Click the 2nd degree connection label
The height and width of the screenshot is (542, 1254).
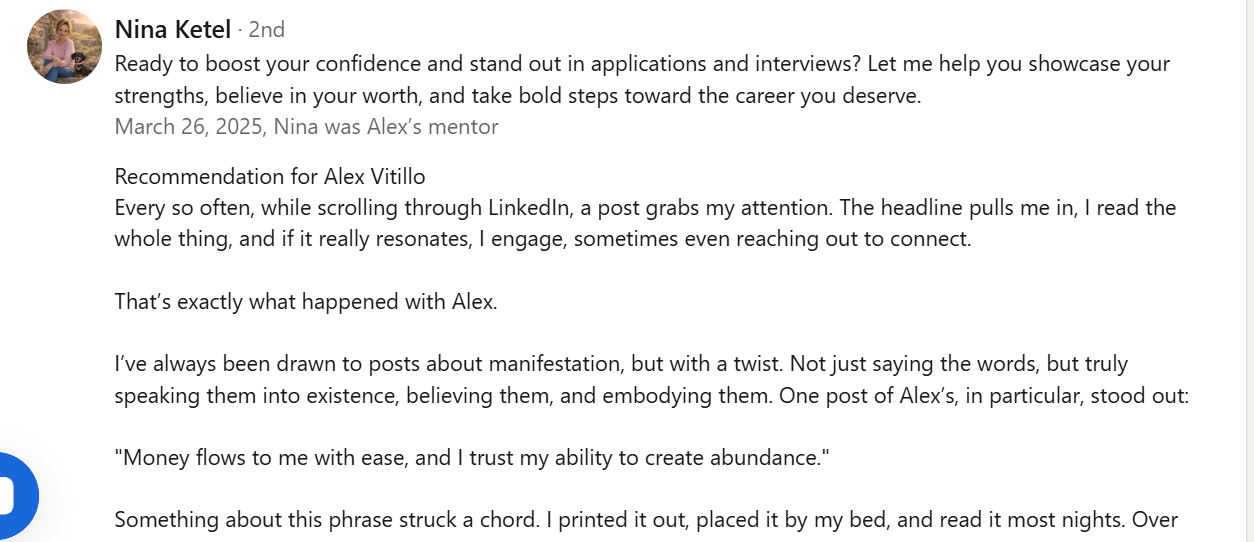coord(267,30)
